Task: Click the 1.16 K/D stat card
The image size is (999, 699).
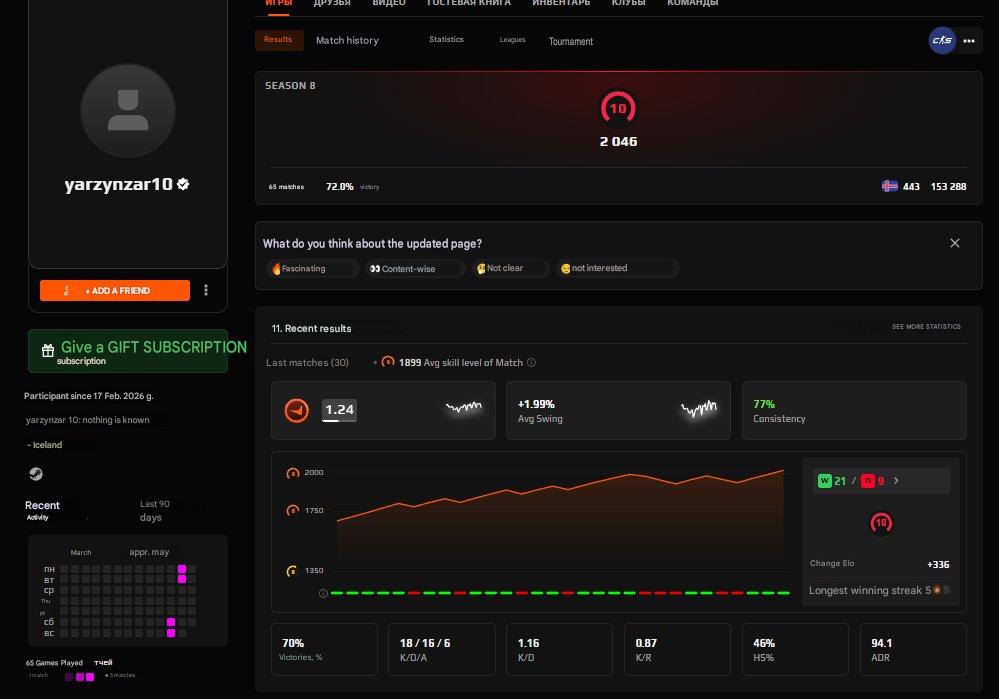Action: [559, 649]
